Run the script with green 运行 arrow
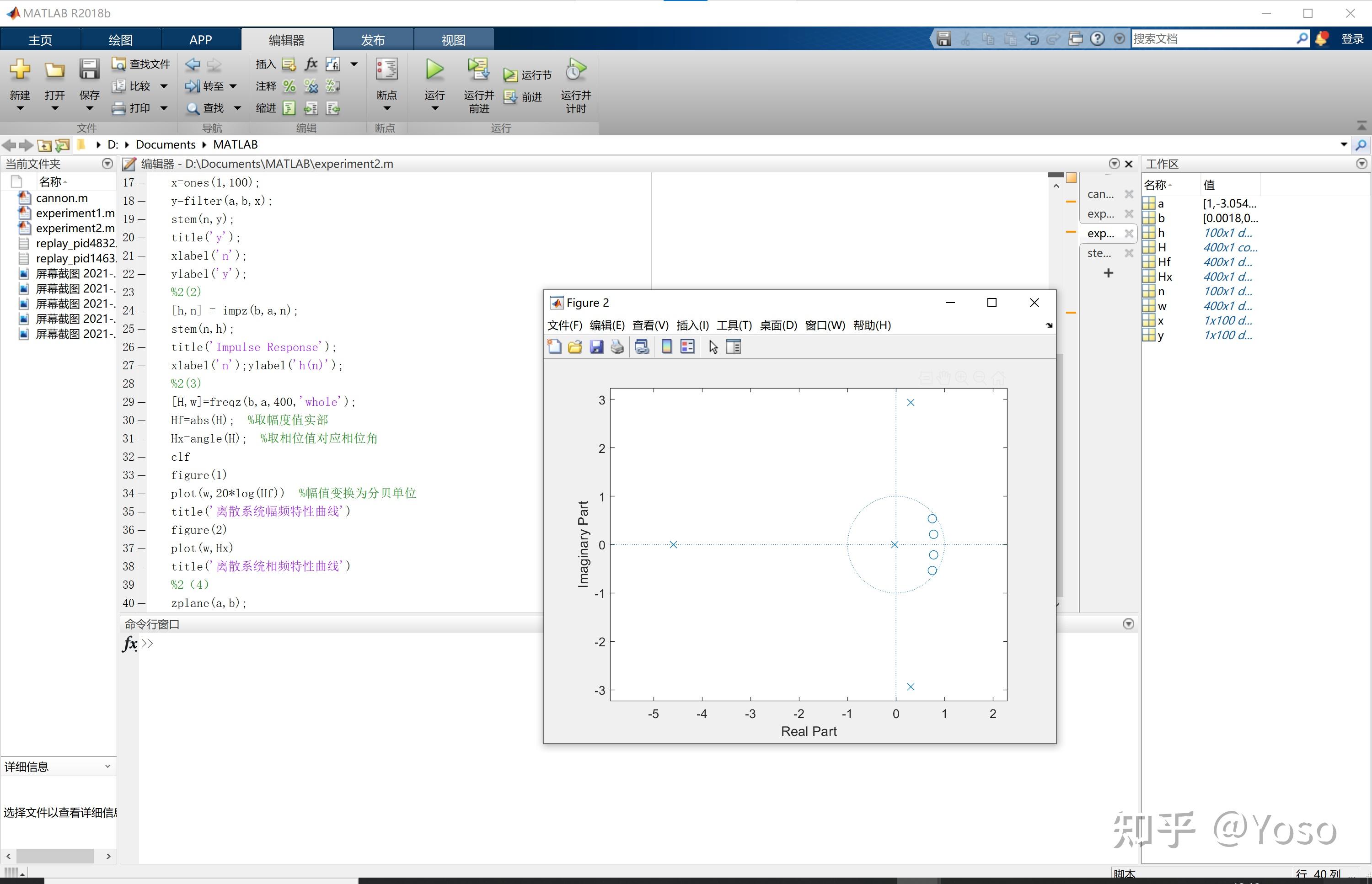Image resolution: width=1372 pixels, height=884 pixels. pyautogui.click(x=435, y=70)
